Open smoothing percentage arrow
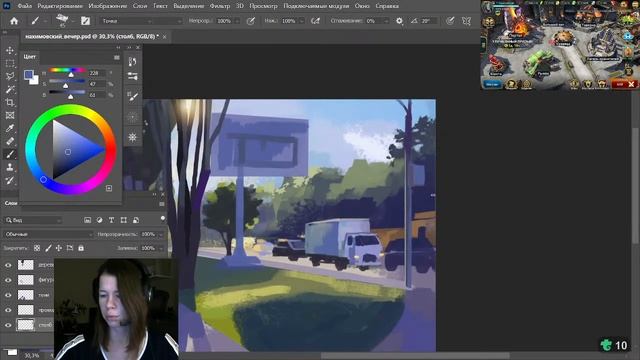640x360 pixels. 385,21
